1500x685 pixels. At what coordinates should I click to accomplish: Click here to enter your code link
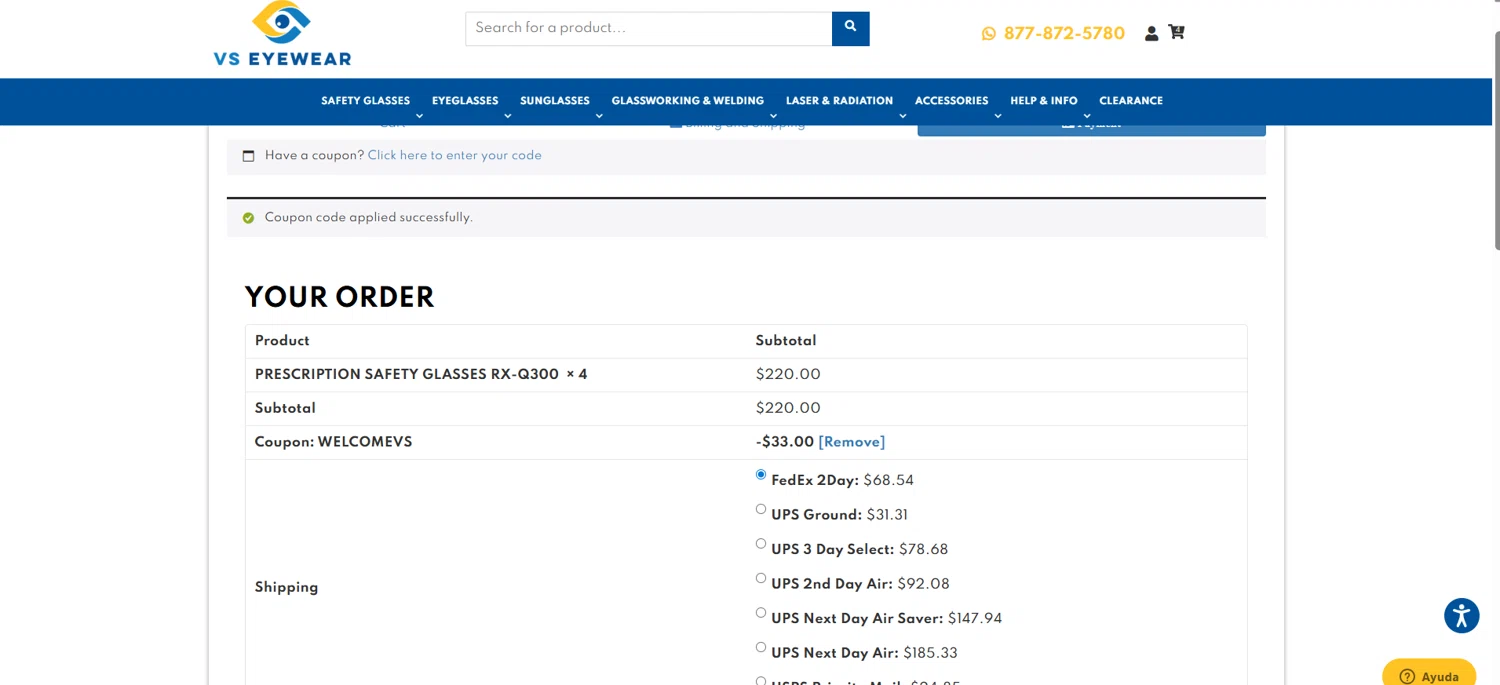click(x=454, y=156)
